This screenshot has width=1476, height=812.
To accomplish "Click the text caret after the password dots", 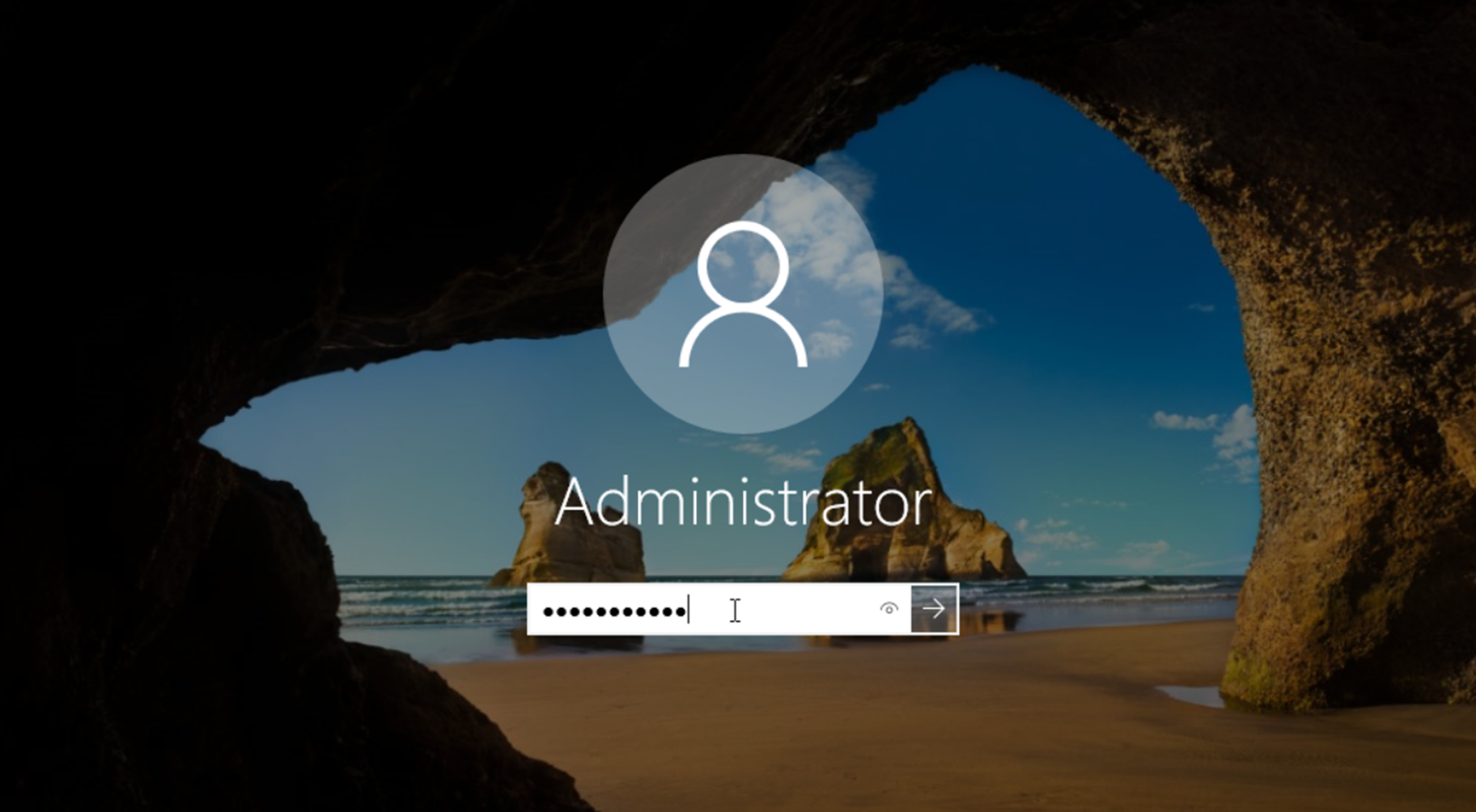I will click(x=688, y=609).
